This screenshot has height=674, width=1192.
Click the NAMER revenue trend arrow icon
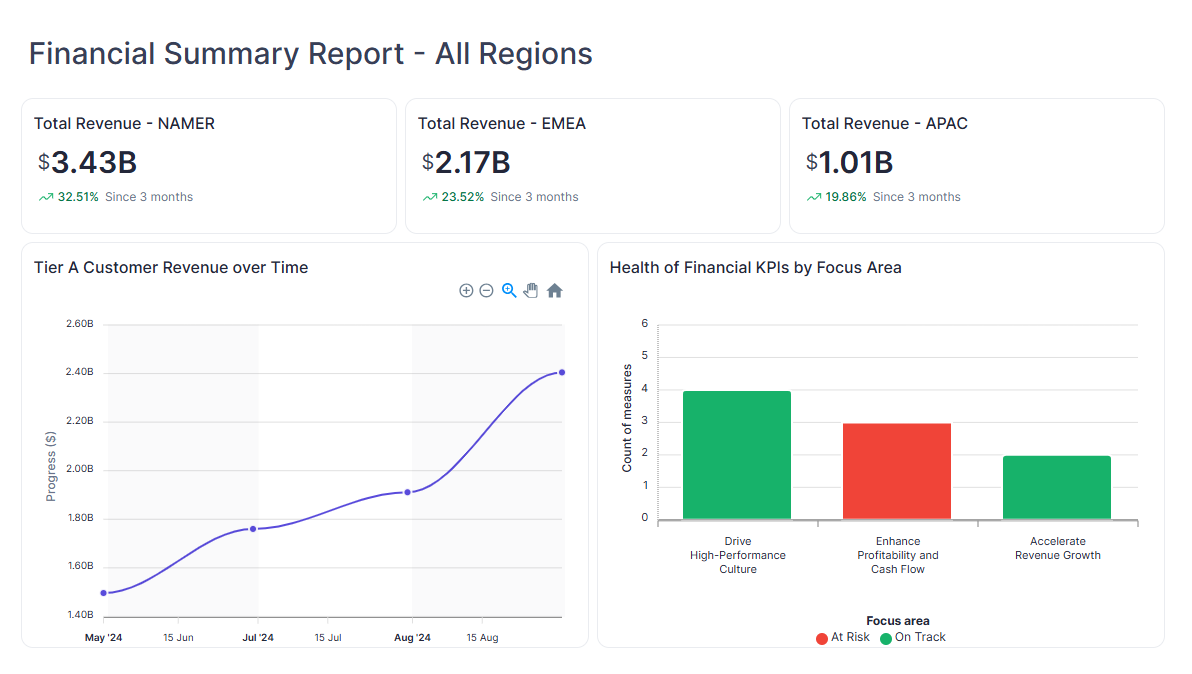(x=45, y=197)
